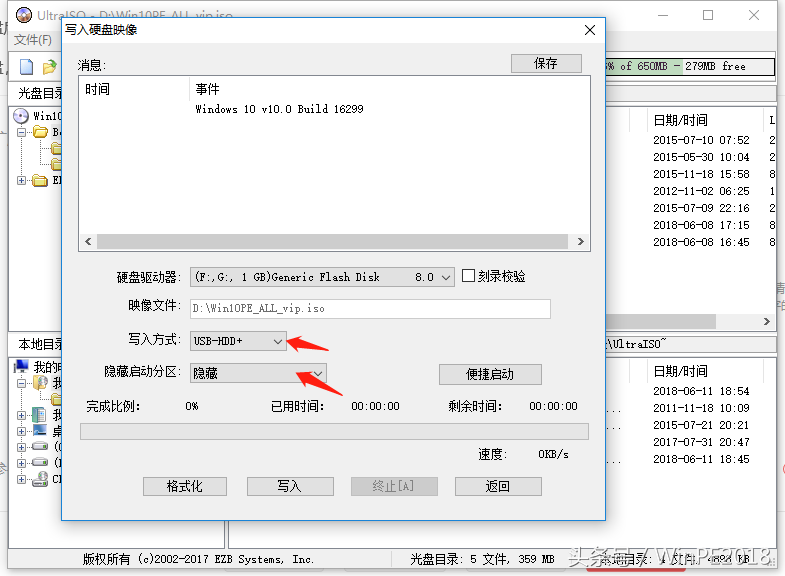Click the Open file icon in UltraISO toolbar

(50, 67)
